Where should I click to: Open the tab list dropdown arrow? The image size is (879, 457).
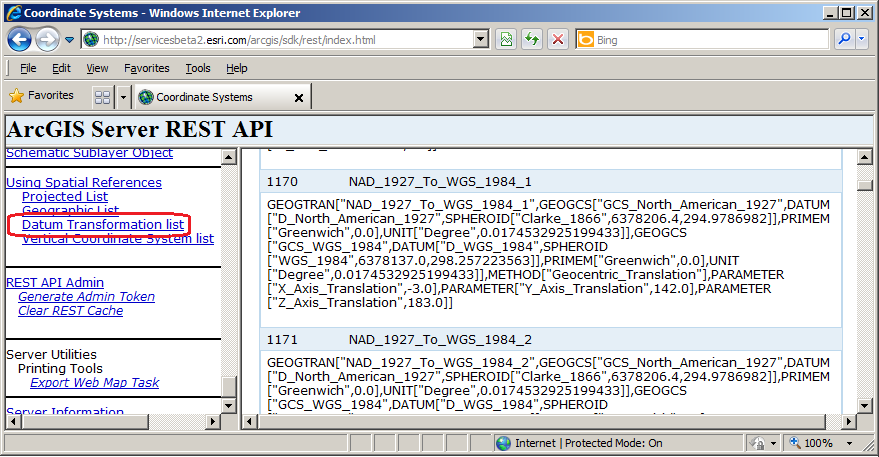pyautogui.click(x=123, y=98)
